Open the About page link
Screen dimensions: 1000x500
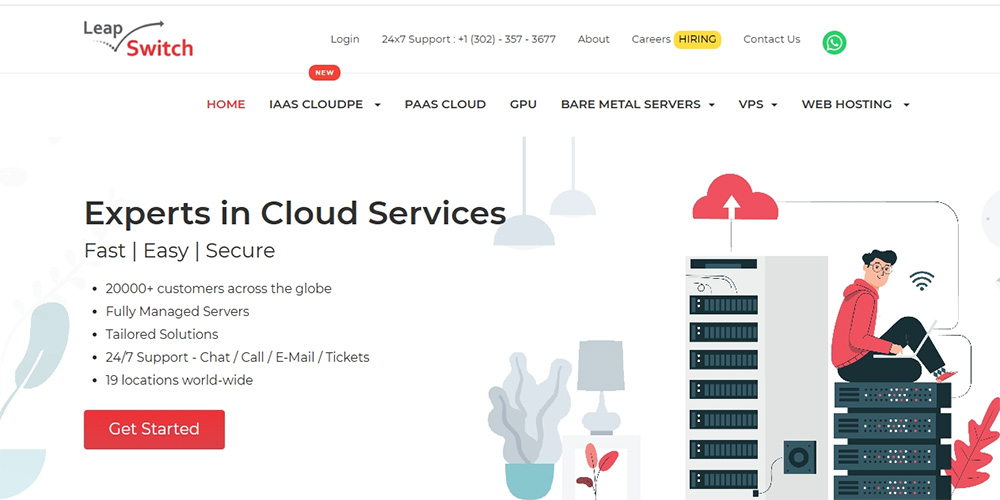[x=594, y=40]
